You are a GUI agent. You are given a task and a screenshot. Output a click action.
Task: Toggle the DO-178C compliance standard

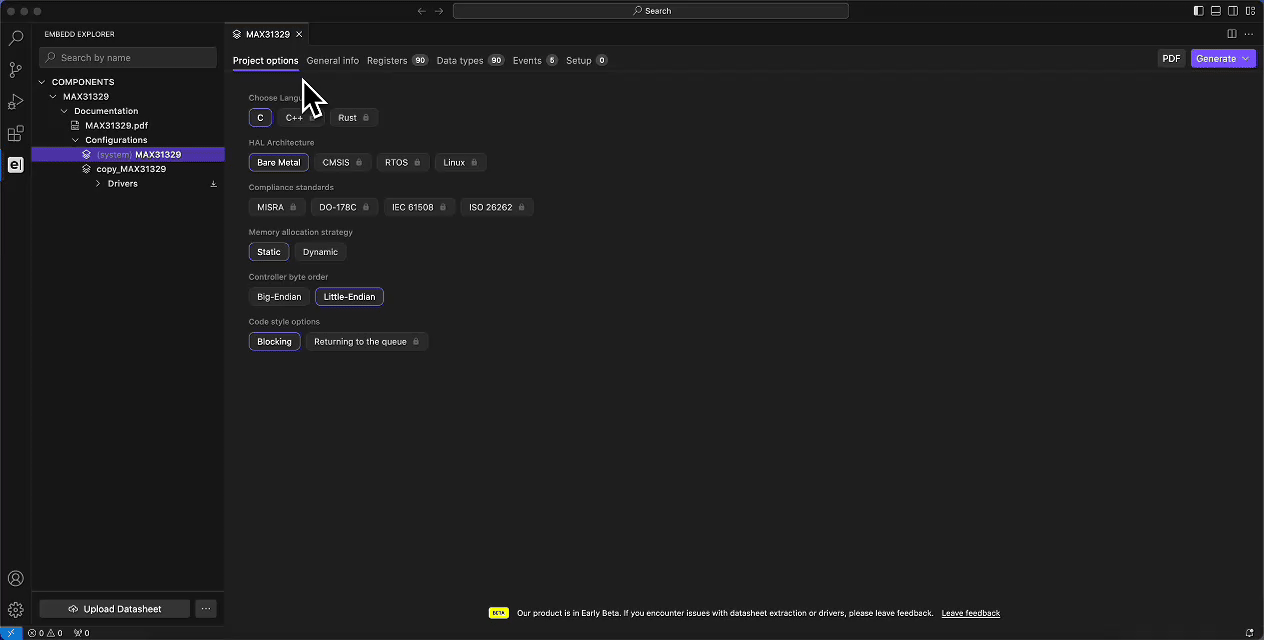[x=344, y=207]
